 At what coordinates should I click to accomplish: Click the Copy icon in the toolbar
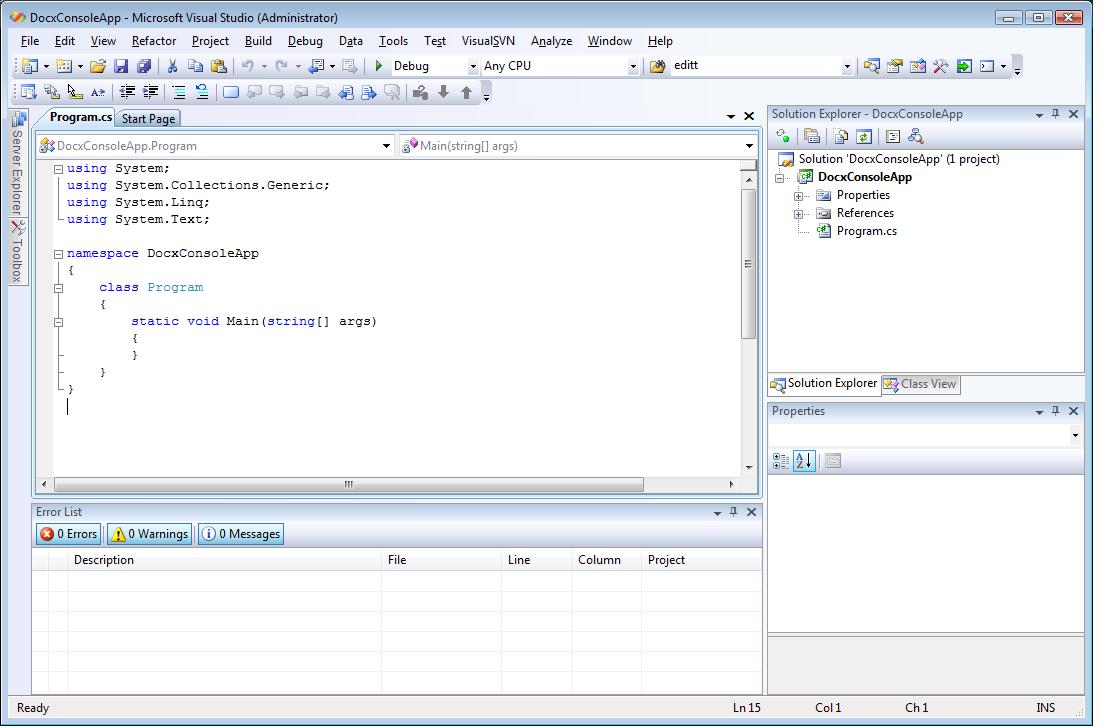tap(196, 66)
